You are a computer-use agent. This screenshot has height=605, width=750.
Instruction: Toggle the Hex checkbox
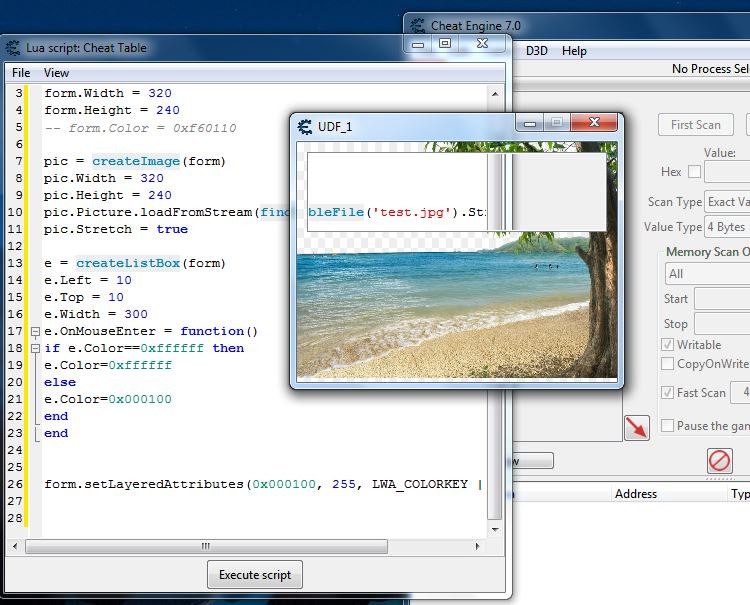tap(694, 172)
